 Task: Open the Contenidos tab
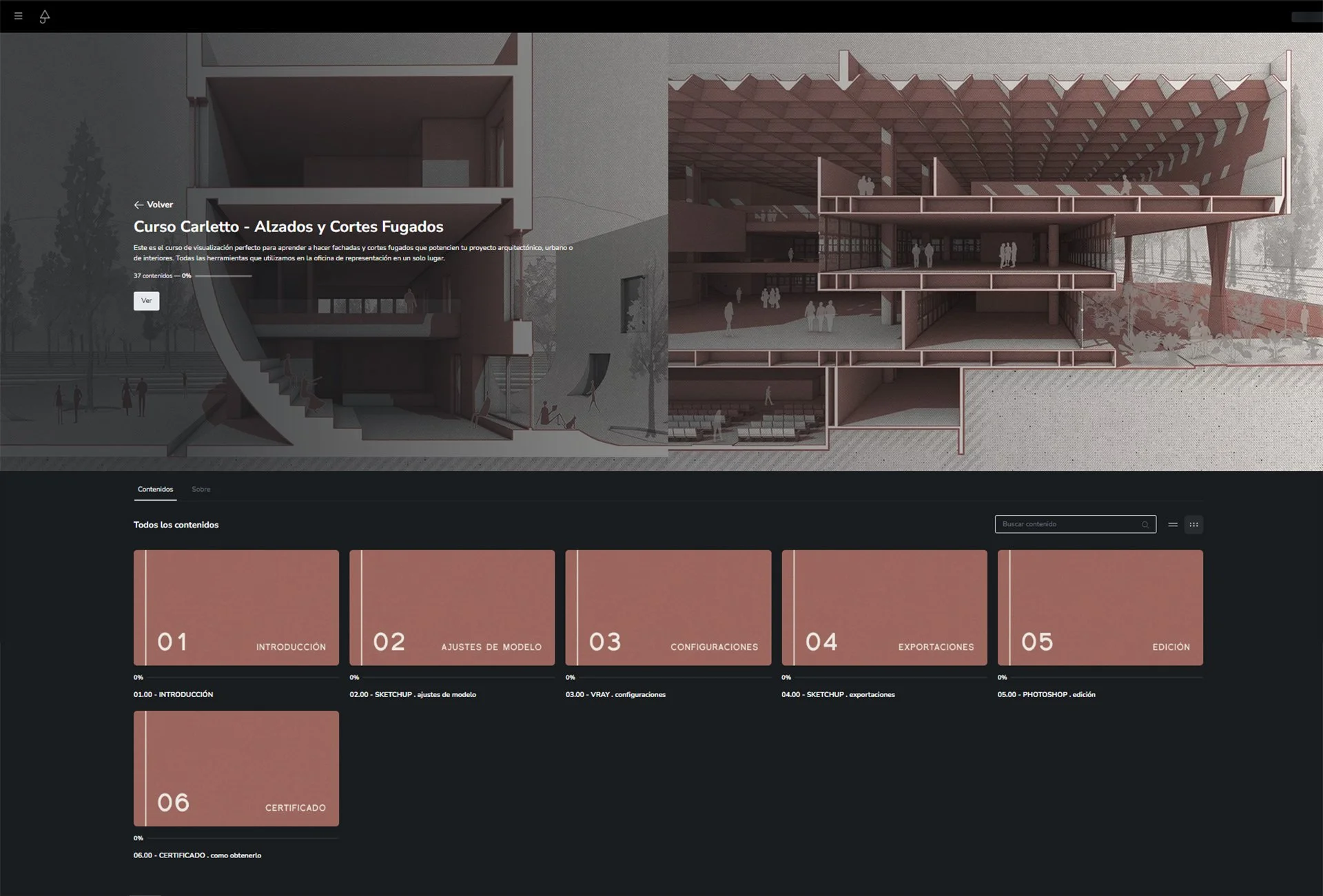[x=155, y=490]
